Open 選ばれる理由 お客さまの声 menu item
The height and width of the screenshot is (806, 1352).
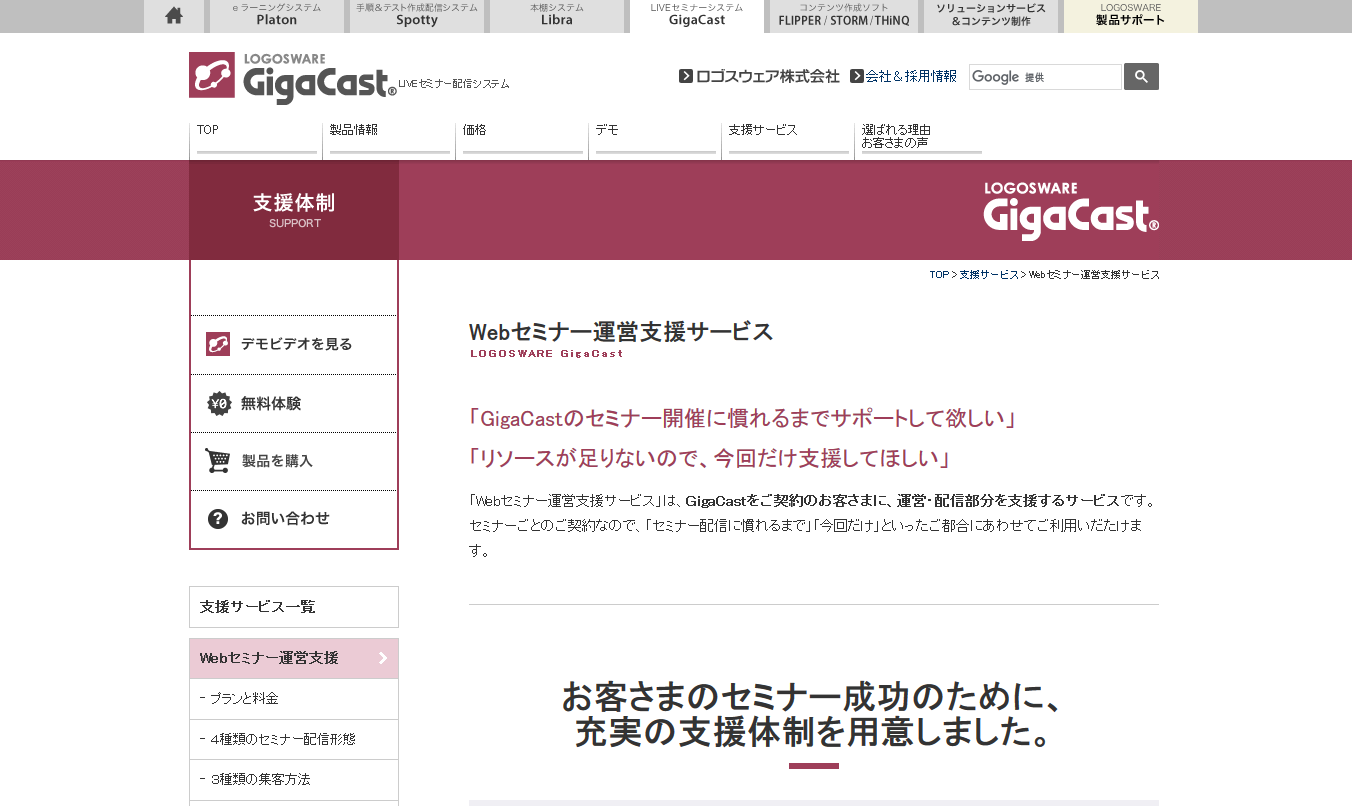[x=921, y=138]
